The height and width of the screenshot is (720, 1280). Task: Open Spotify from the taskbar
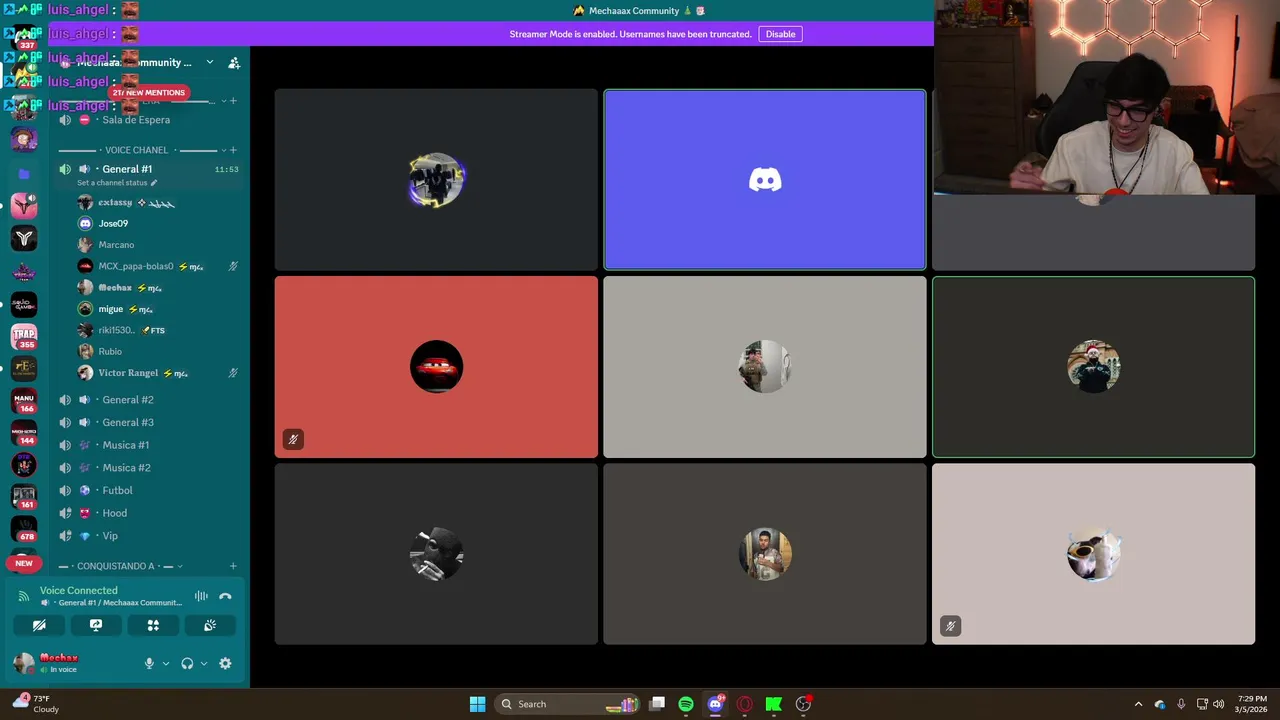pos(686,704)
